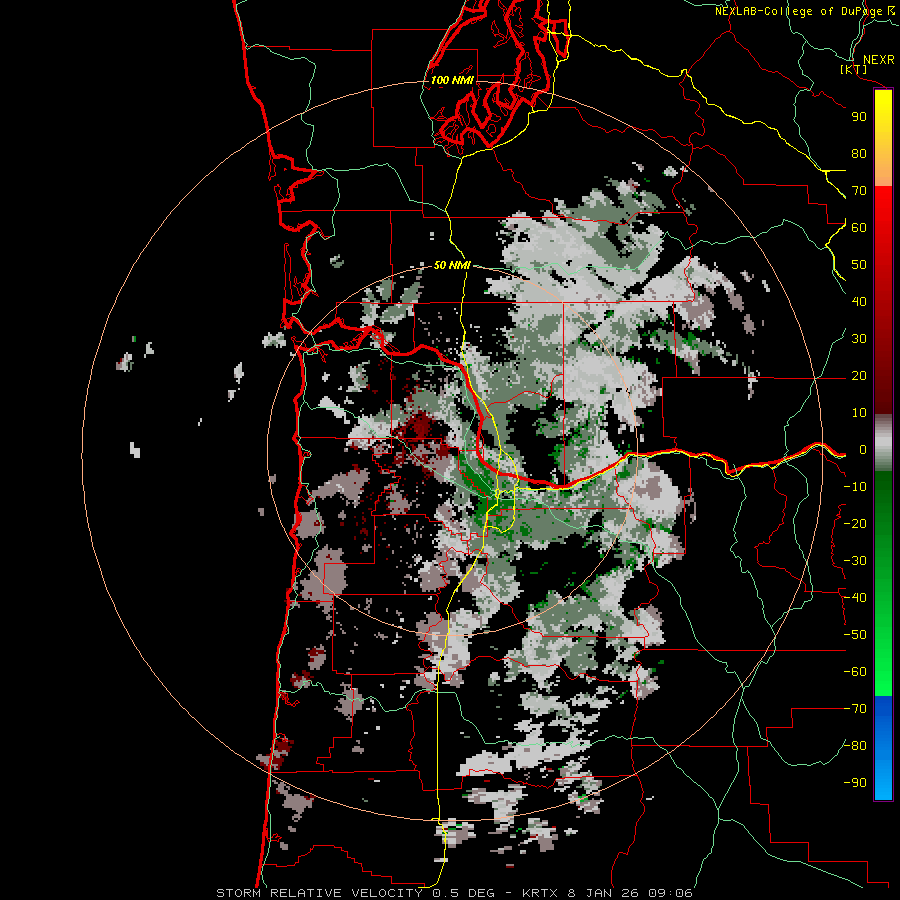Click the -70 knot scale value
This screenshot has height=900, width=900.
tap(855, 709)
